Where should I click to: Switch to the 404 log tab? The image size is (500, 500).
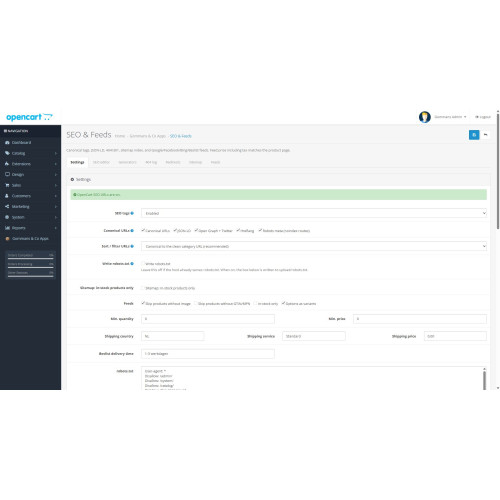151,162
